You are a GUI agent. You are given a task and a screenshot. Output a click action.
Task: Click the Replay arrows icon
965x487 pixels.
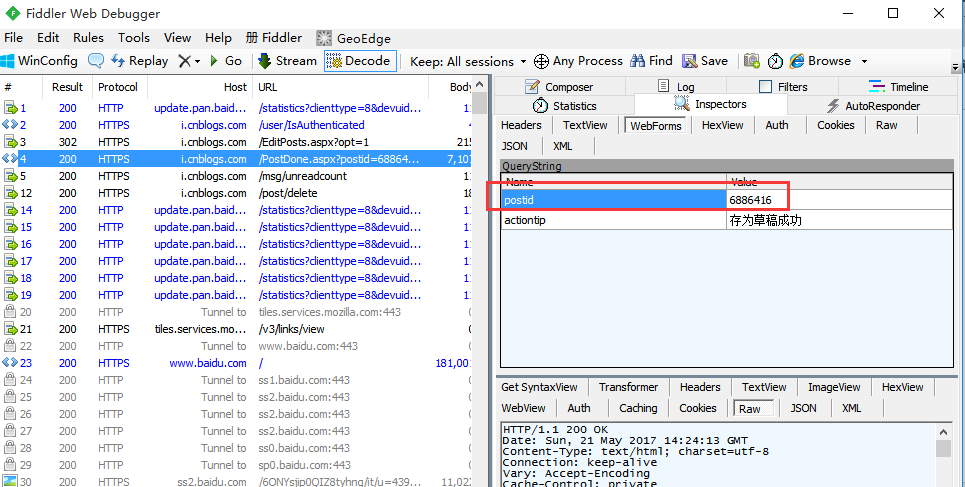(118, 61)
